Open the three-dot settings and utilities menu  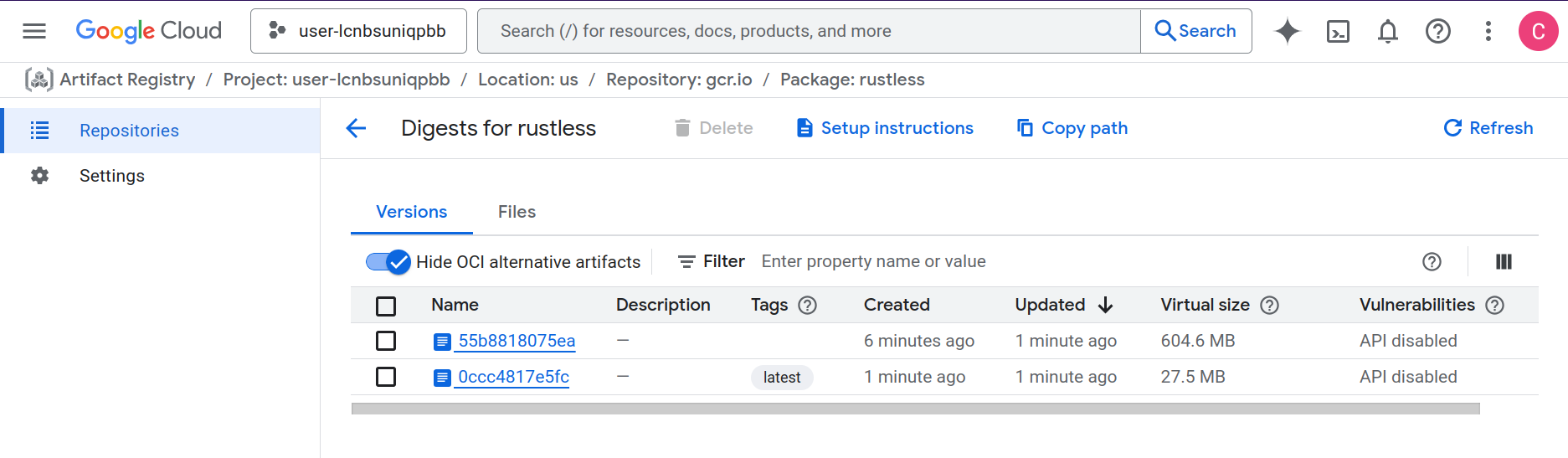pos(1488,31)
